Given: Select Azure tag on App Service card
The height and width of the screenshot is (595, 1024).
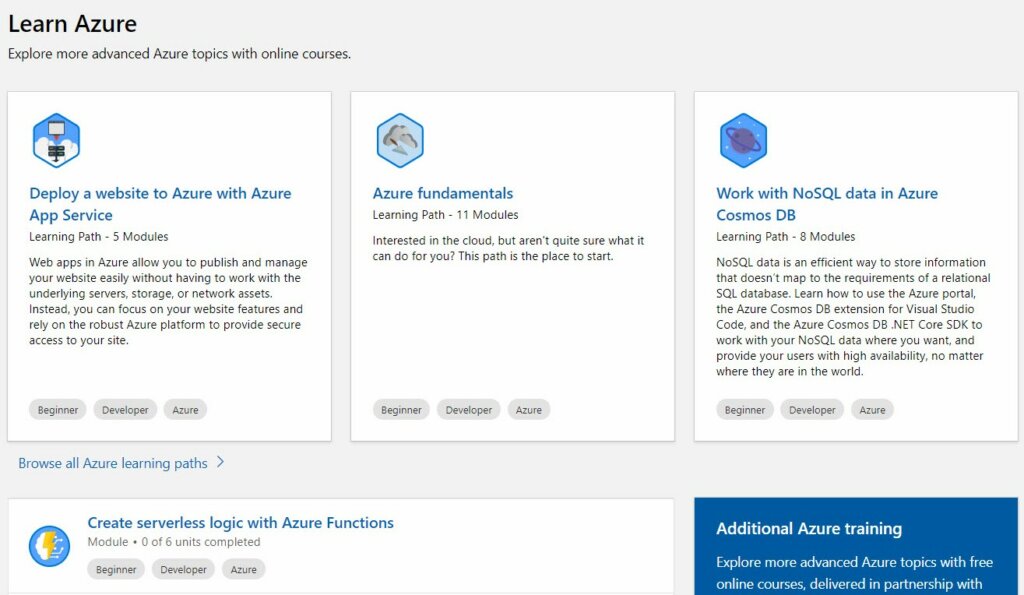Looking at the screenshot, I should (185, 410).
